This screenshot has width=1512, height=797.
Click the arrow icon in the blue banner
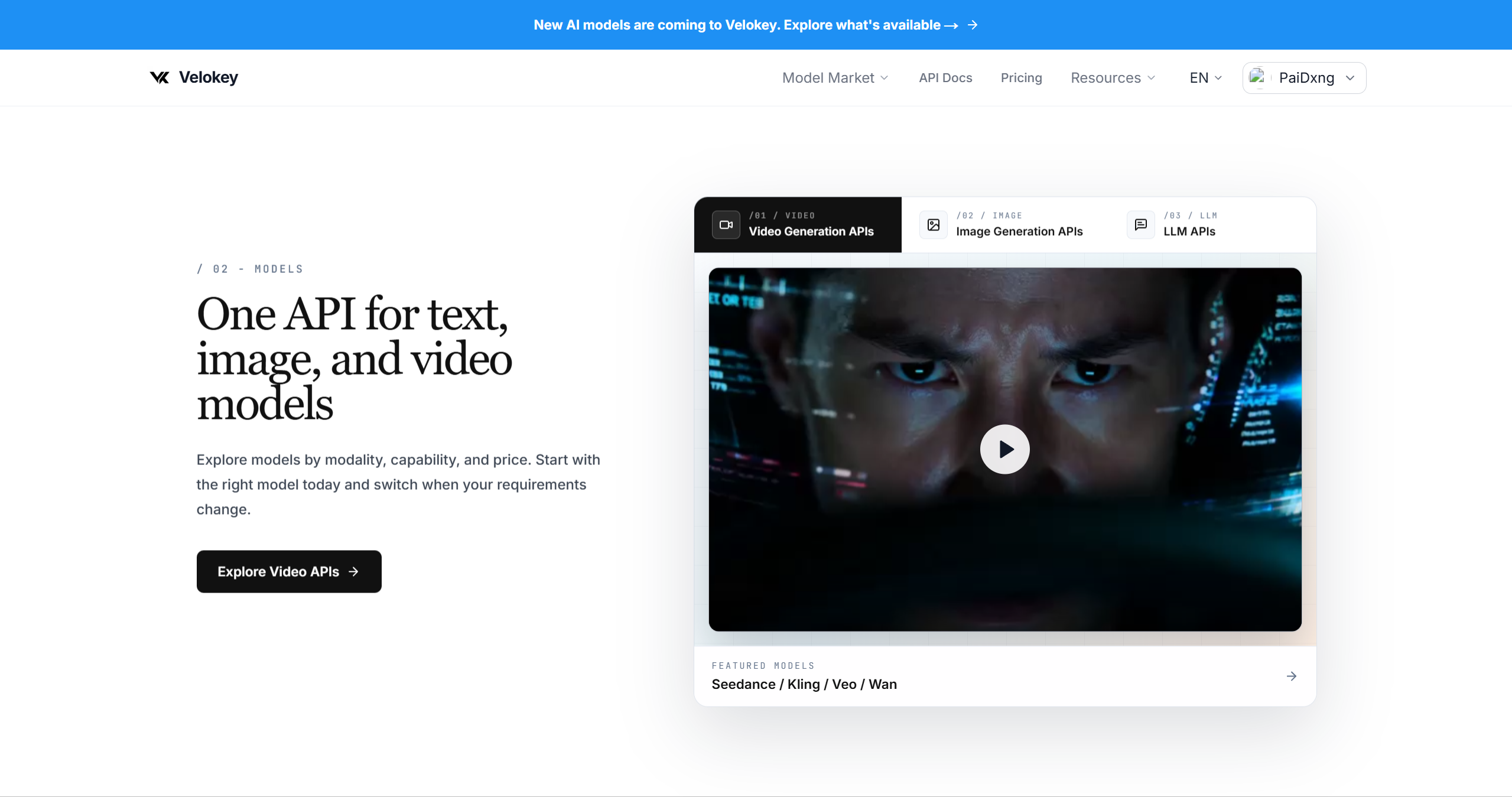pos(973,25)
